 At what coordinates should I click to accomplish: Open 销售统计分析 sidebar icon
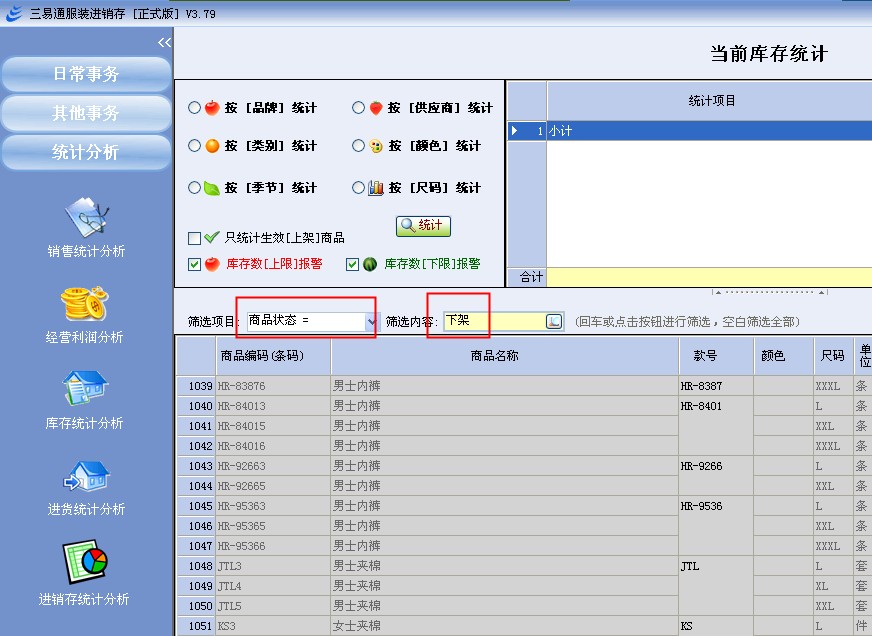86,217
